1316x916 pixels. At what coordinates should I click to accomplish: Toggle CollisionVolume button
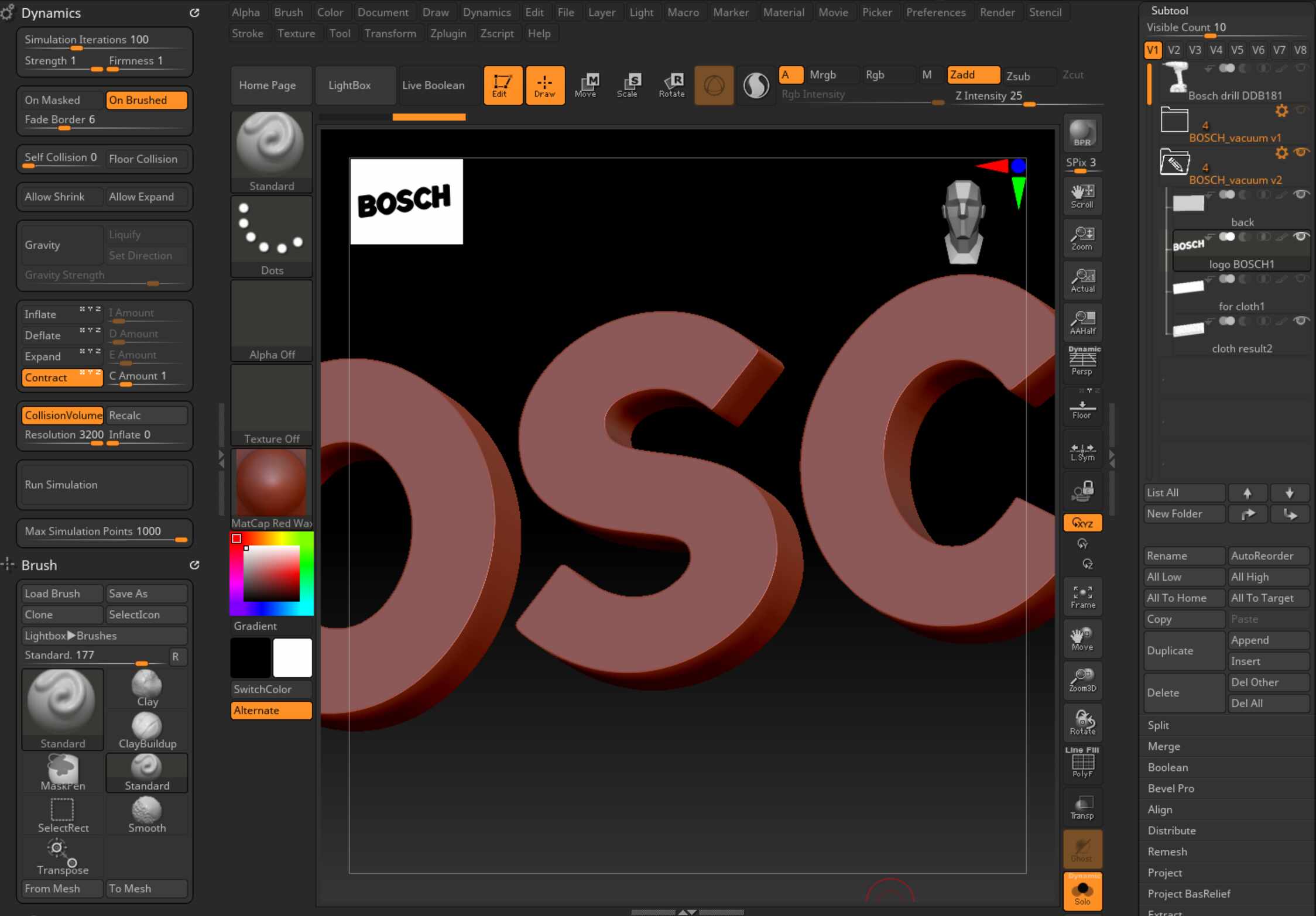point(62,415)
